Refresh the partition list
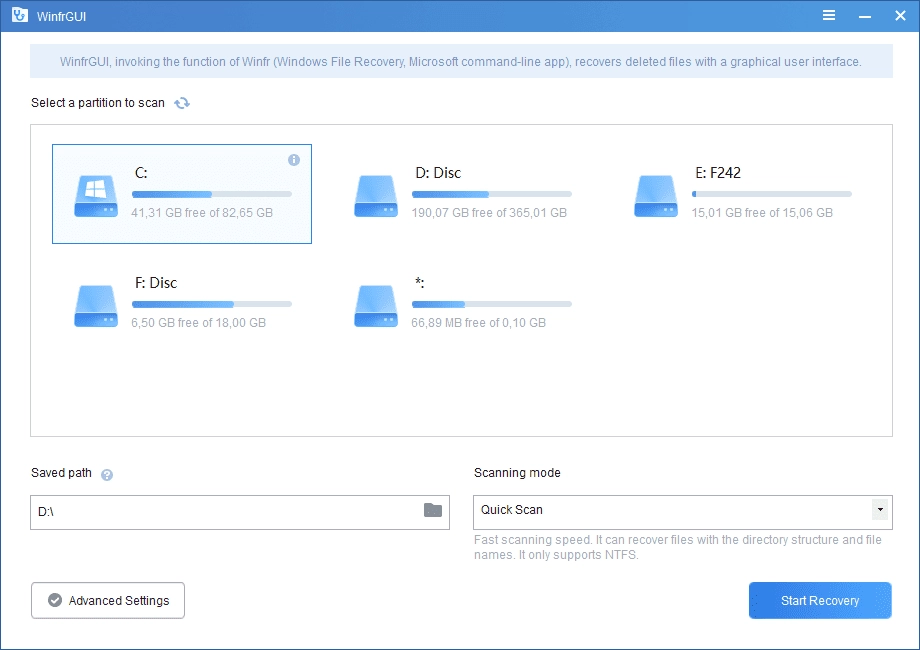This screenshot has width=920, height=650. (182, 103)
